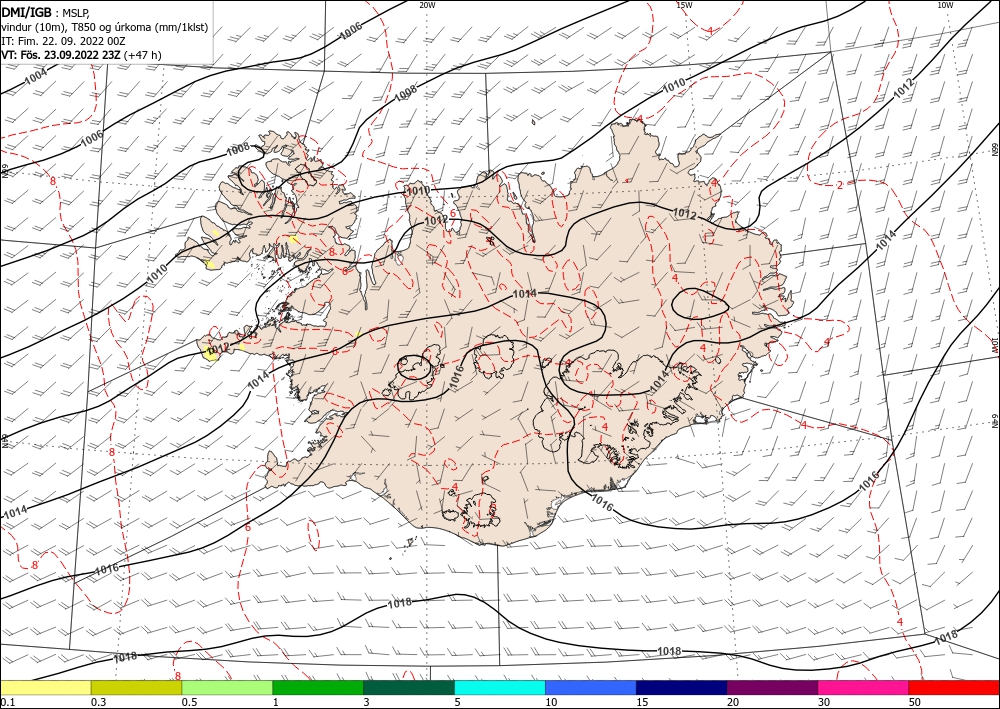Pick the light green 0.5–1 legend swatch

227,688
